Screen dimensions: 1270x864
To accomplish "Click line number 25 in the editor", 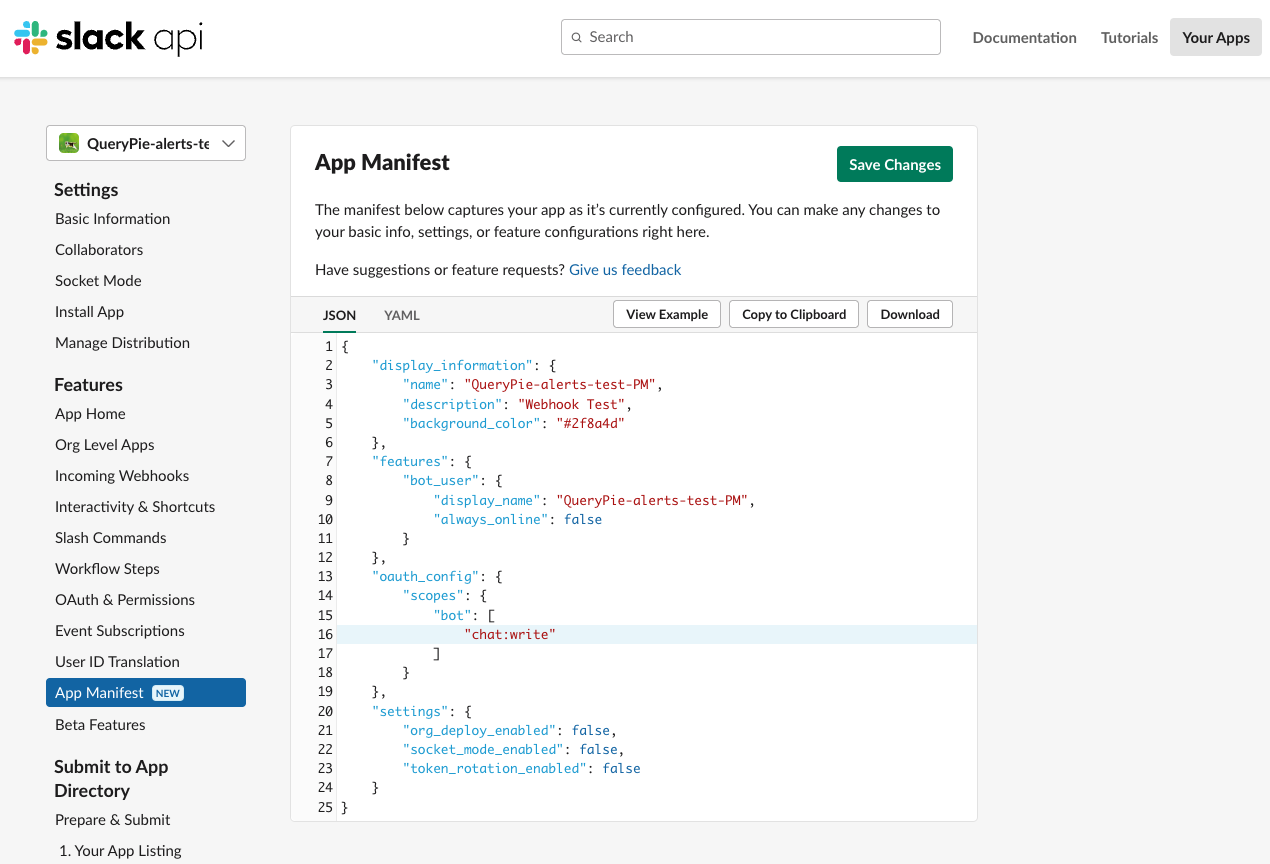I will tap(324, 808).
